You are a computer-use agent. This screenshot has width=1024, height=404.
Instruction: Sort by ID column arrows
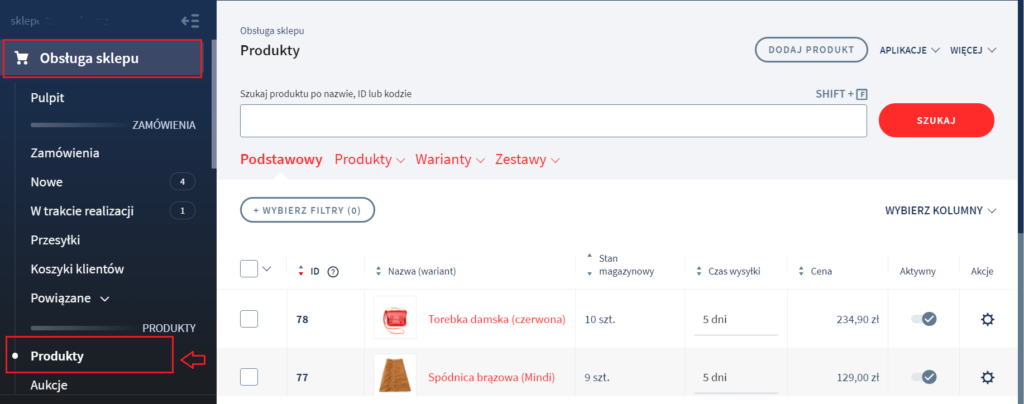pyautogui.click(x=302, y=271)
